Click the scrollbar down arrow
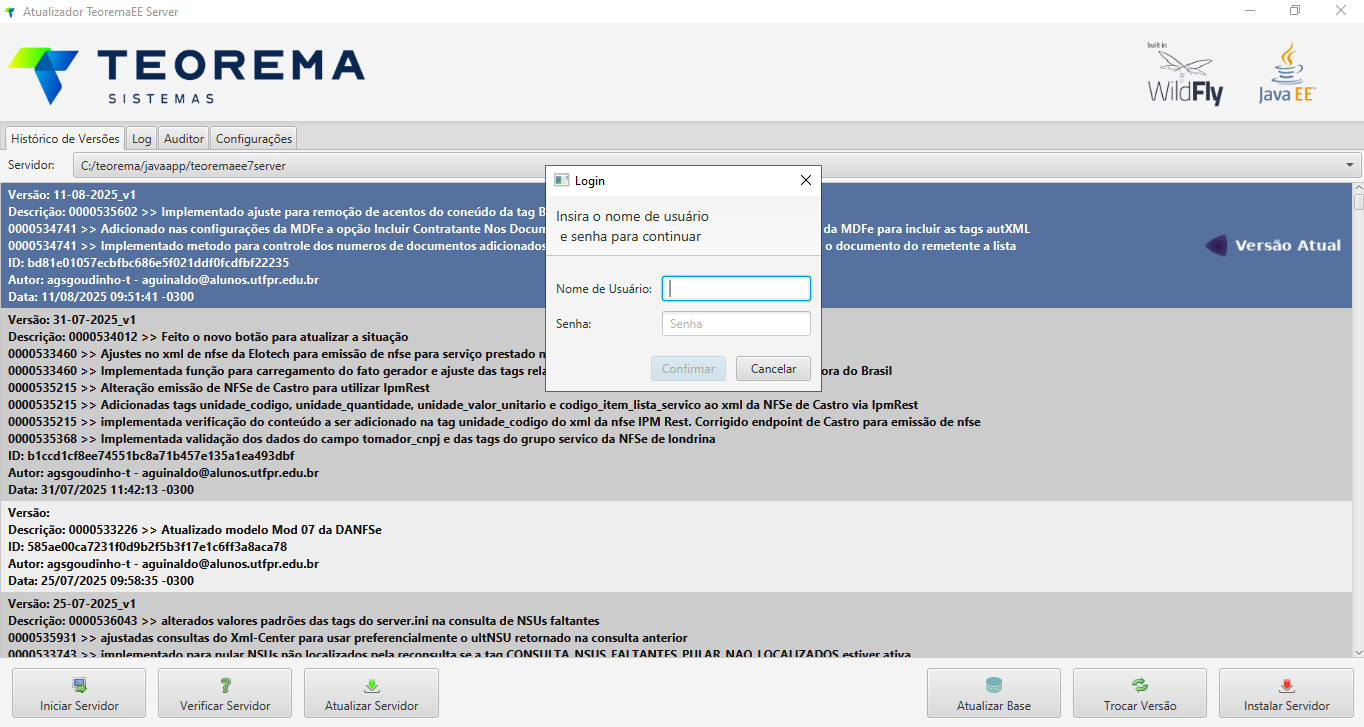The height and width of the screenshot is (727, 1364). click(1358, 652)
